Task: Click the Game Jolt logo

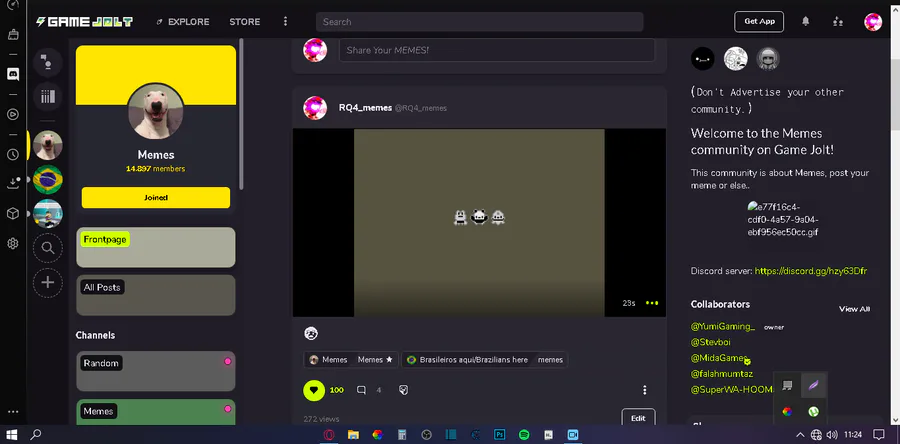Action: 84,22
